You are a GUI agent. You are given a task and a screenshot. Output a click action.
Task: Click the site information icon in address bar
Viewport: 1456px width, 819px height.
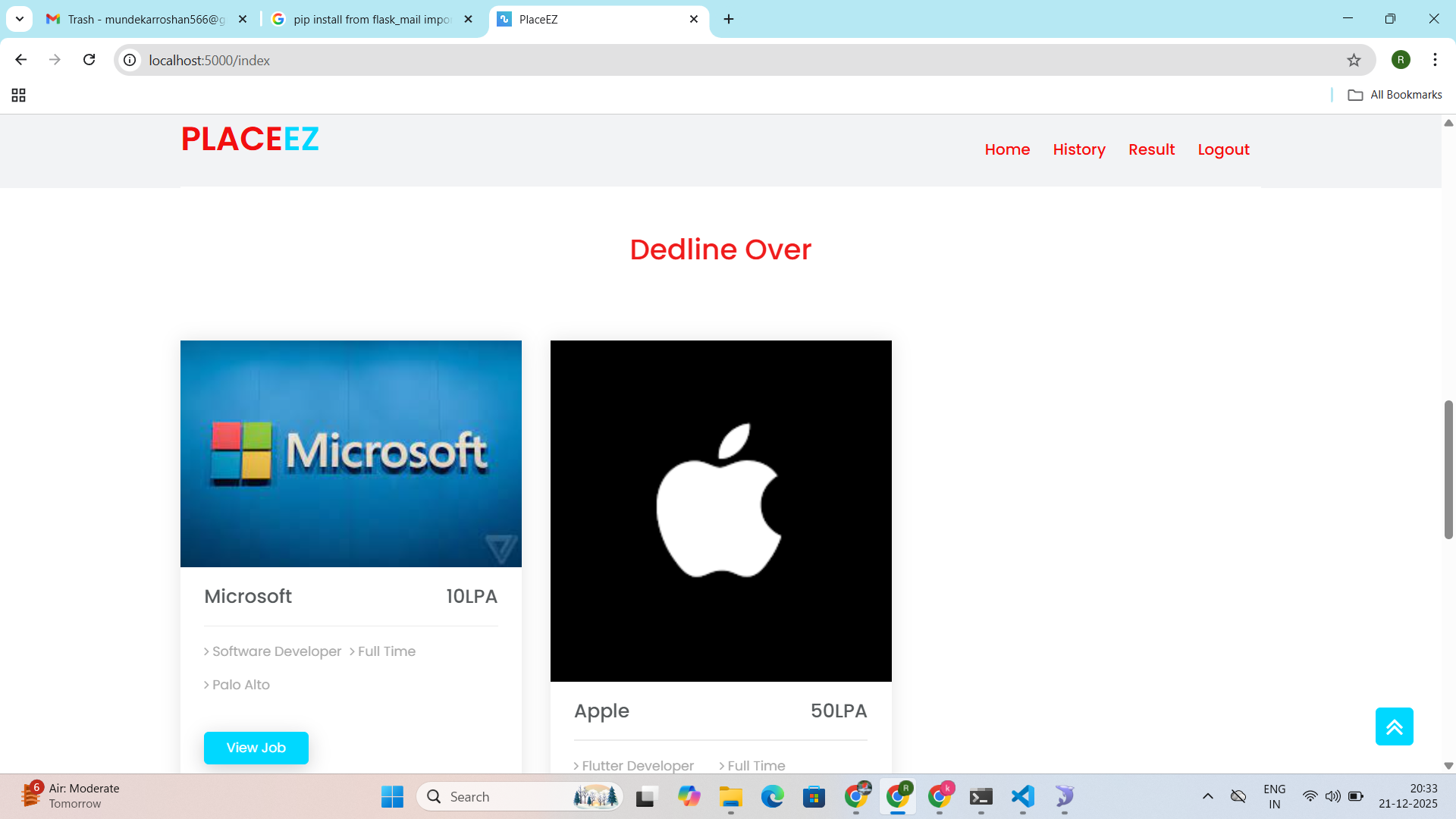coord(130,60)
